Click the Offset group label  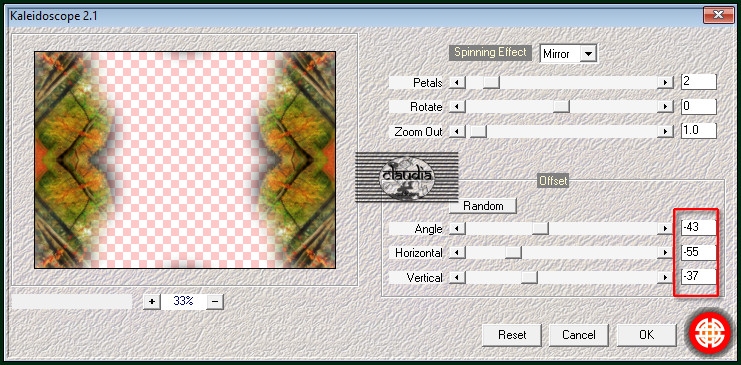point(553,180)
